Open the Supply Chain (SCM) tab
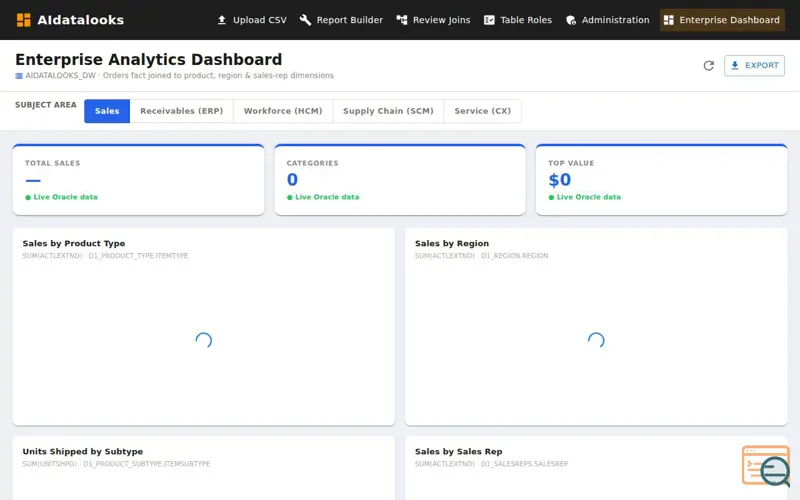 coord(388,111)
